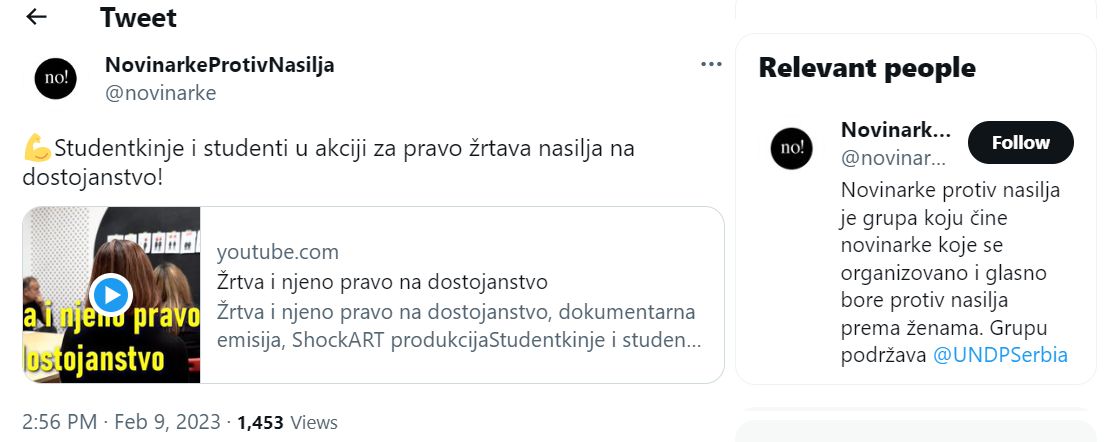The width and height of the screenshot is (1107, 442).
Task: Open the @UNDPSerbia mention link
Action: click(x=1000, y=355)
